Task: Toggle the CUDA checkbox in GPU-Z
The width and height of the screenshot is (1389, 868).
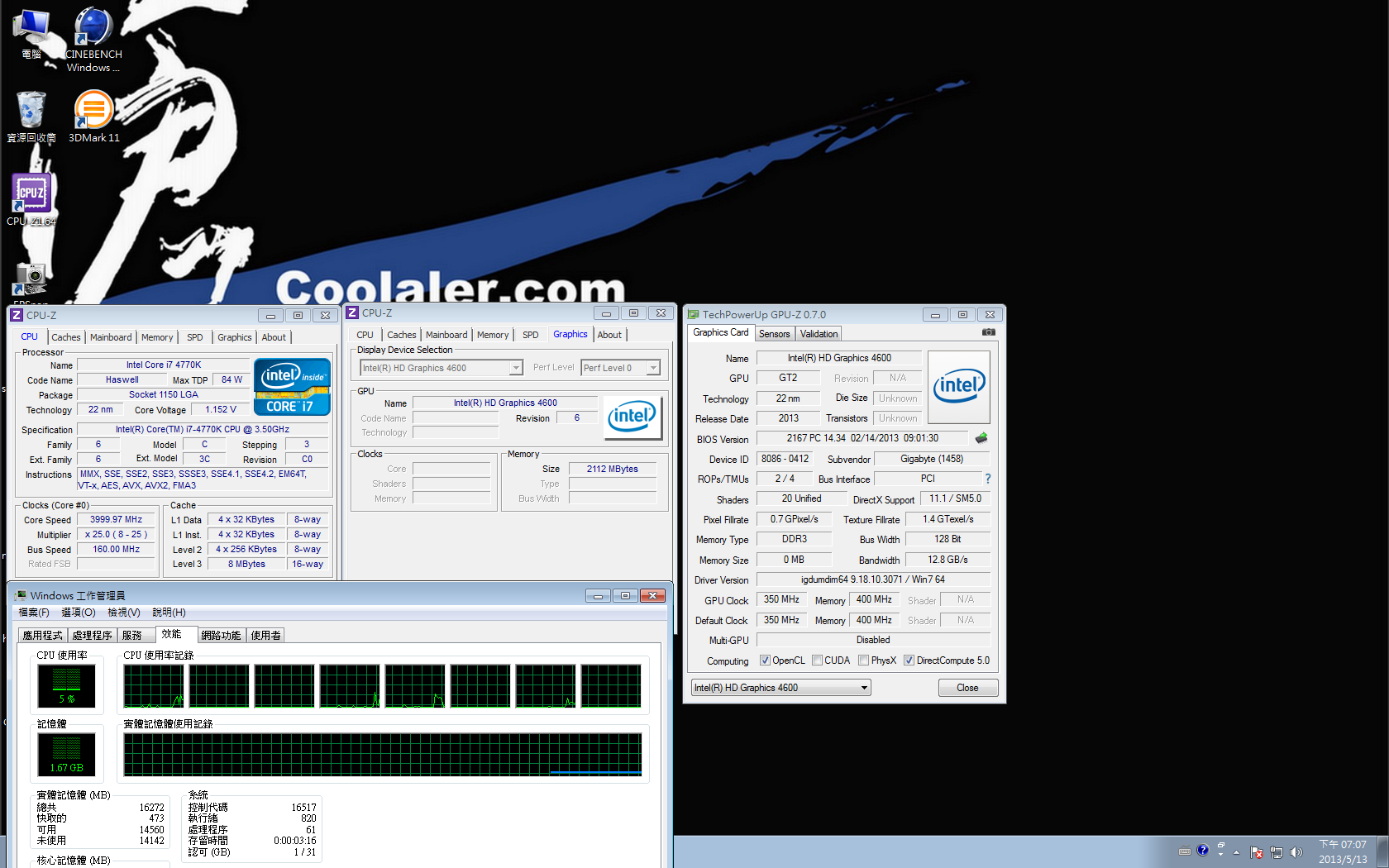Action: (817, 661)
